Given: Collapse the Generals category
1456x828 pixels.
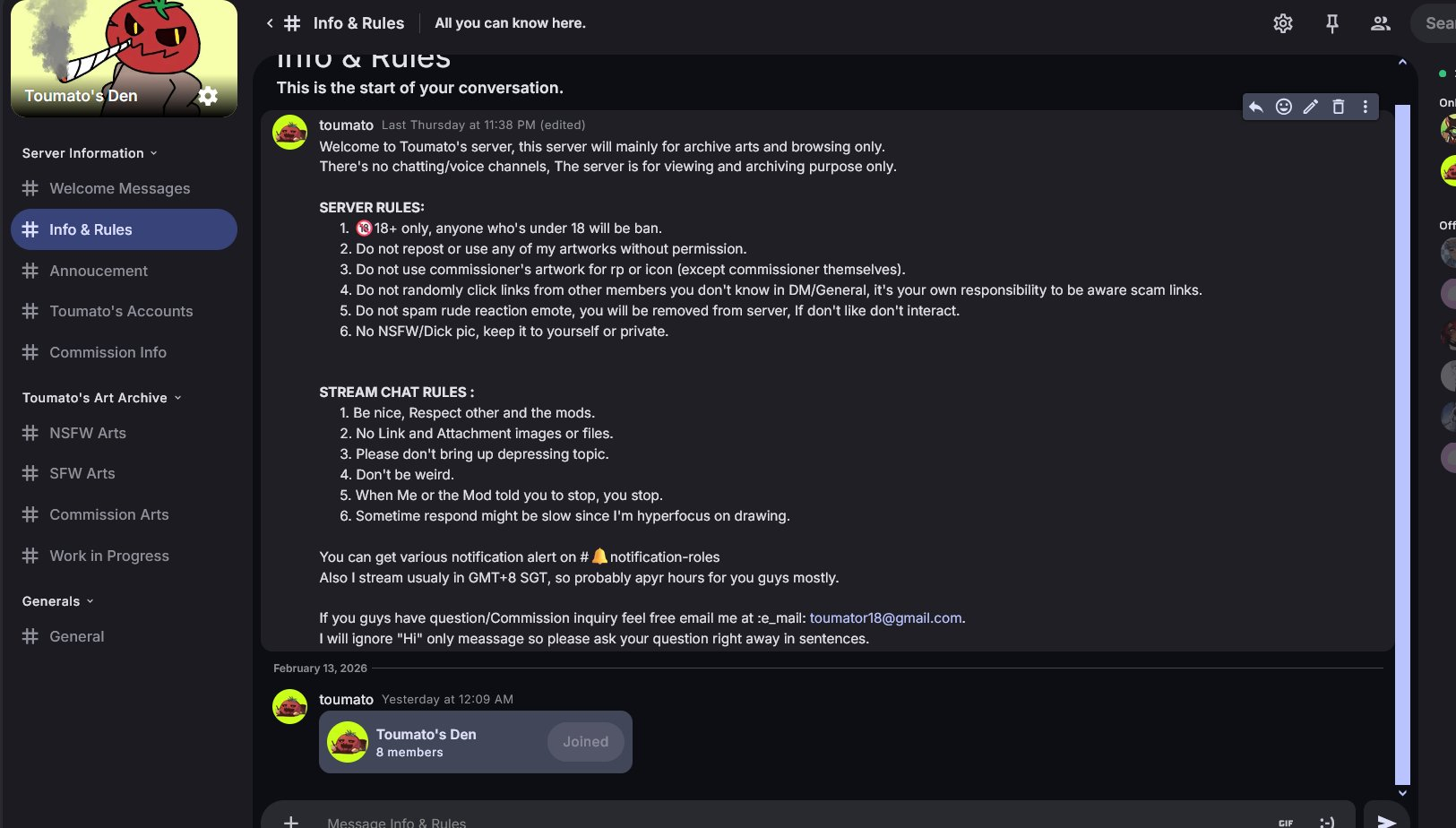Looking at the screenshot, I should click(x=57, y=601).
